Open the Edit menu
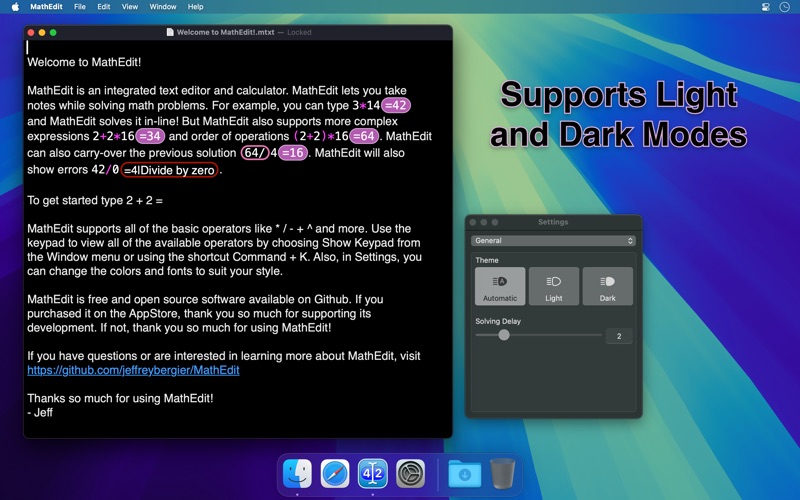800x500 pixels. pyautogui.click(x=104, y=7)
